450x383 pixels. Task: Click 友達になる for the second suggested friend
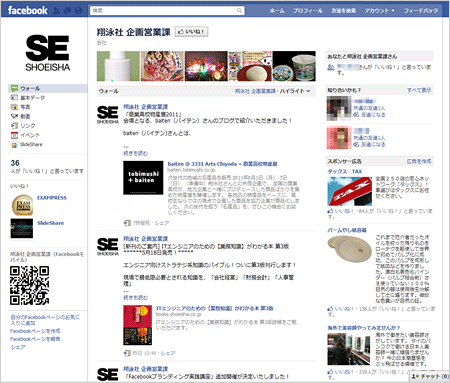pos(373,144)
